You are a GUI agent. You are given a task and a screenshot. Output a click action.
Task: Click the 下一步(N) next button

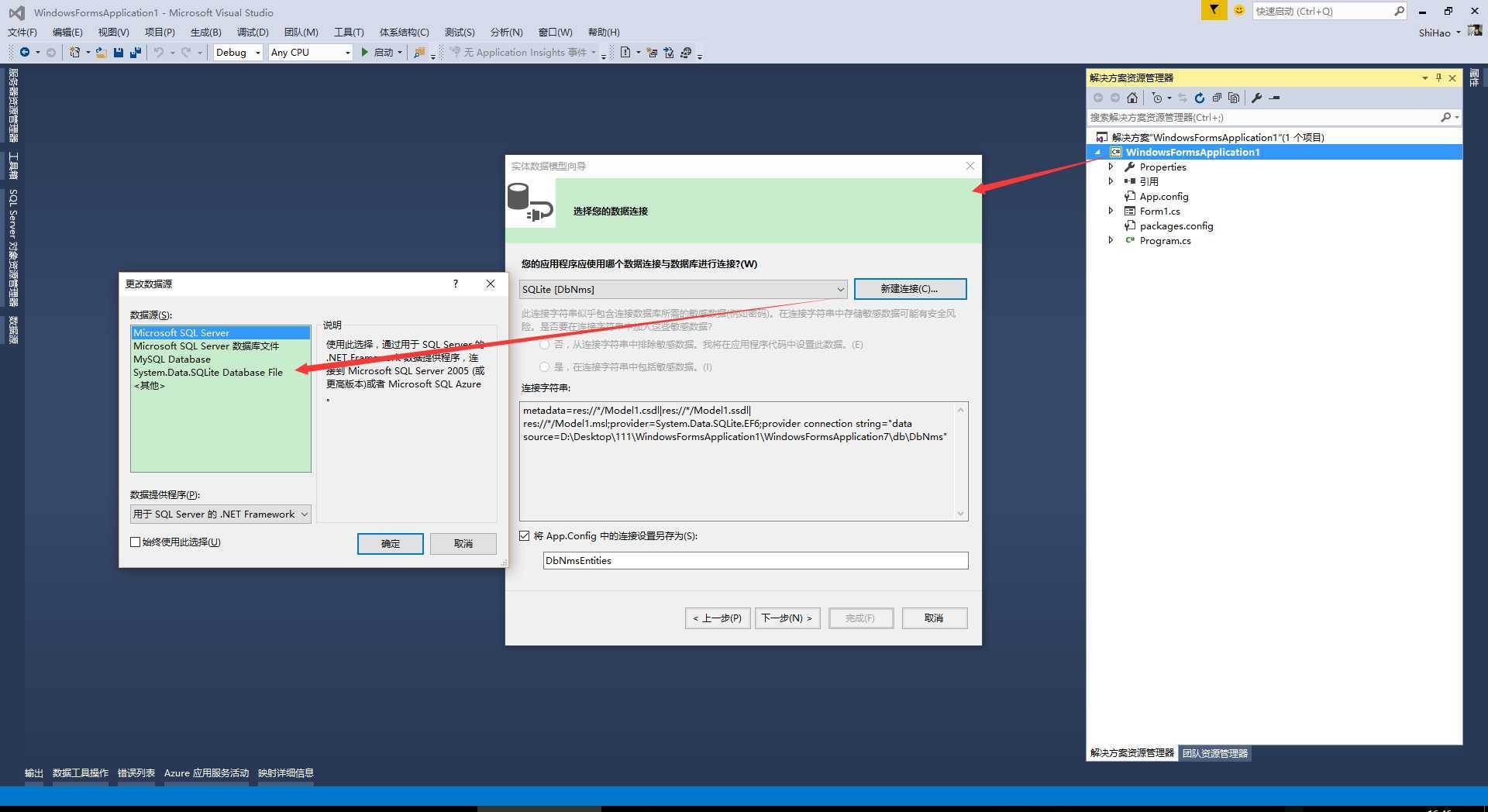787,618
